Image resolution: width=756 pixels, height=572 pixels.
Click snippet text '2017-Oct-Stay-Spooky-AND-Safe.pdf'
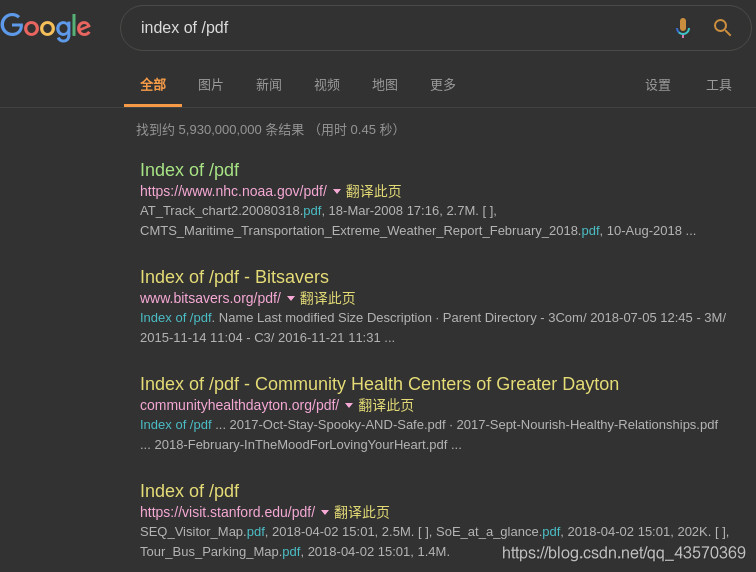[338, 425]
